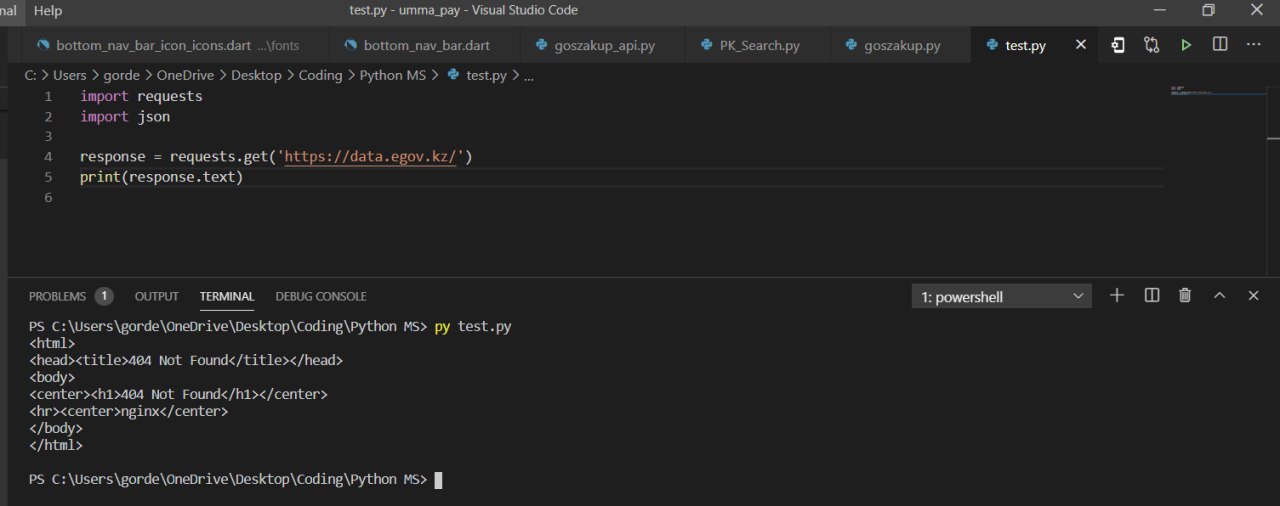This screenshot has height=506, width=1280.
Task: Switch to the OUTPUT panel tab
Action: coord(156,296)
